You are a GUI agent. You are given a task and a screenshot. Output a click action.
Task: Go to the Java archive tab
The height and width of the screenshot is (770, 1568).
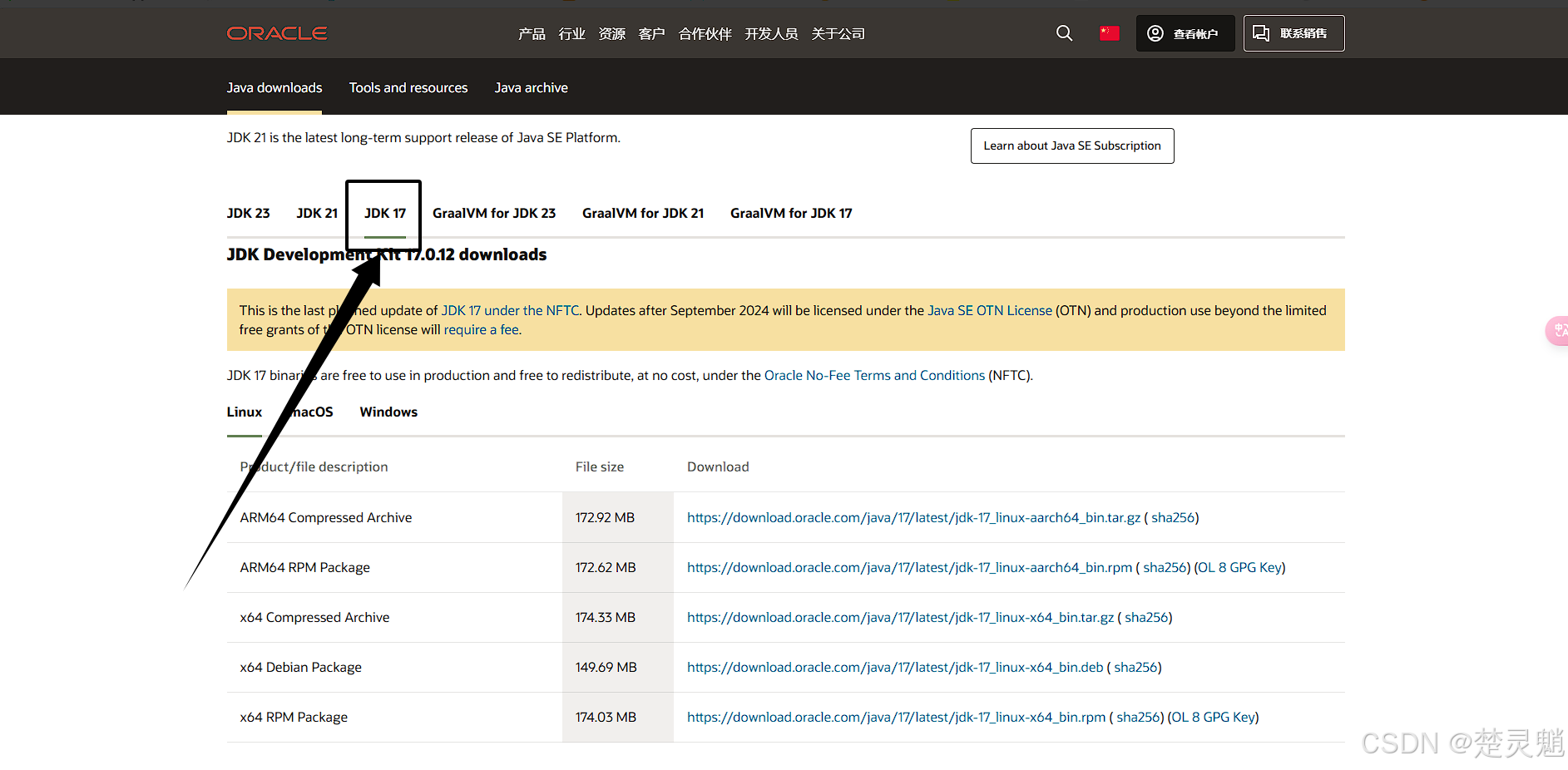[x=532, y=87]
